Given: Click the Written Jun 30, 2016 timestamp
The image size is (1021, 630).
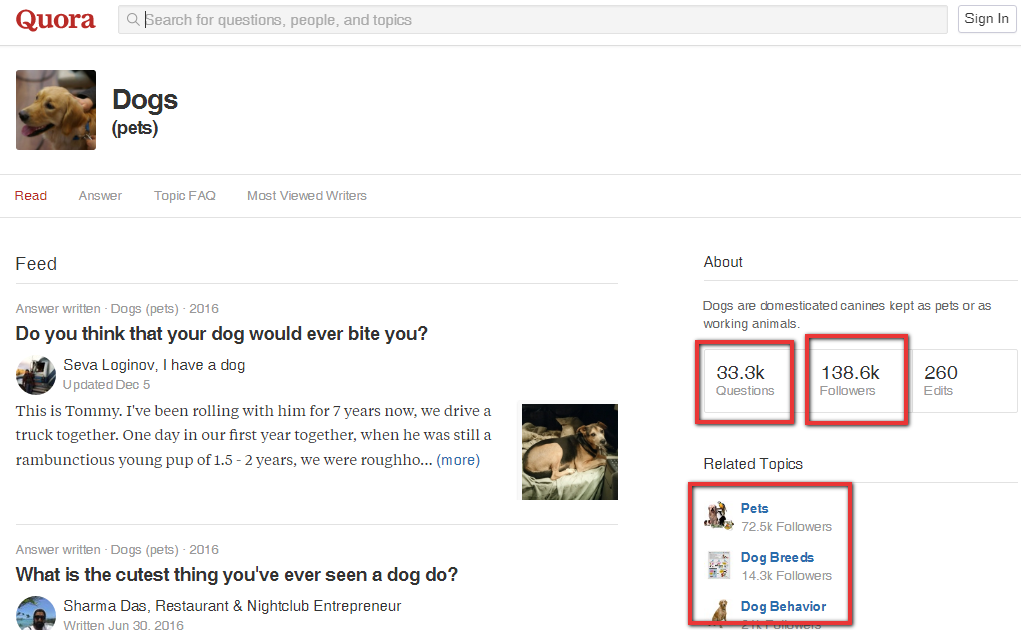Looking at the screenshot, I should point(123,625).
